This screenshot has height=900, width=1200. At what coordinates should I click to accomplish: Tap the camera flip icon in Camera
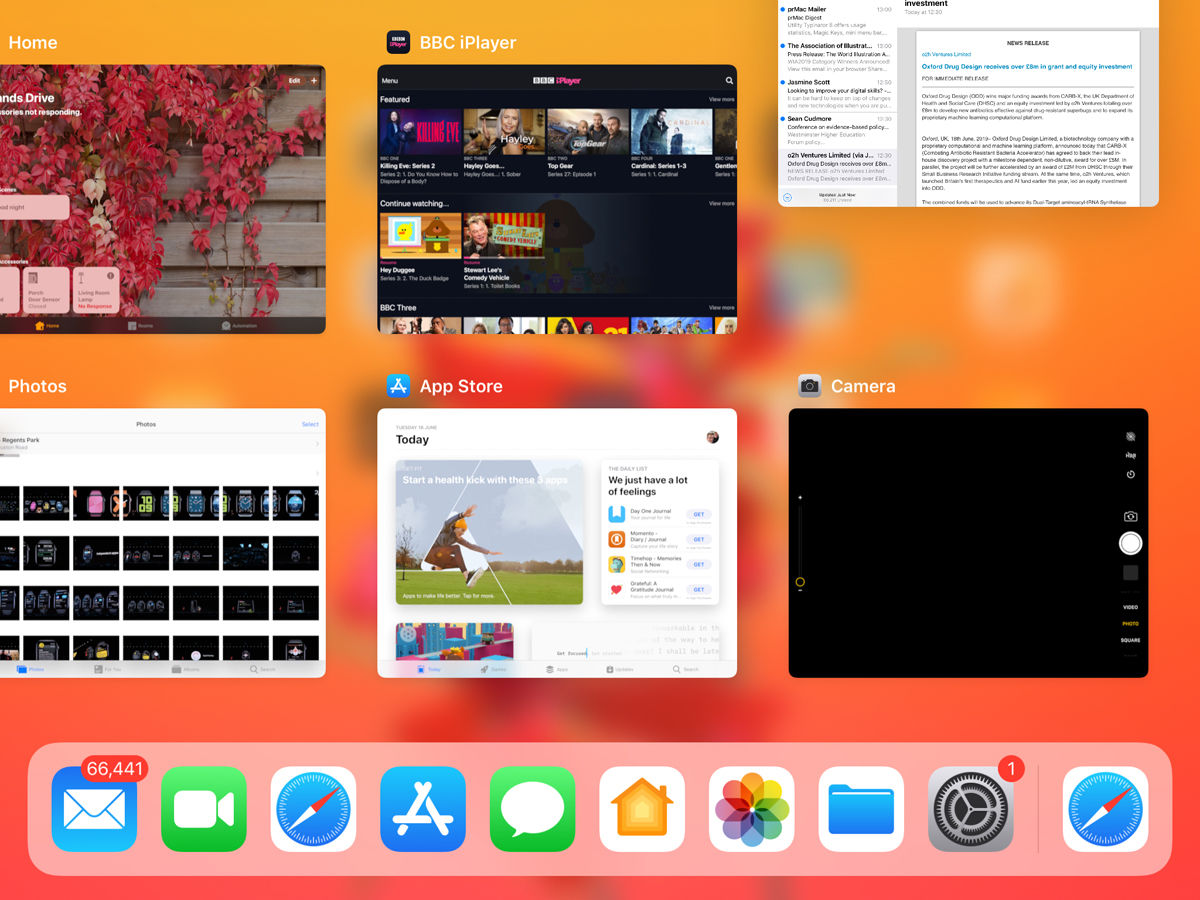[x=1130, y=514]
